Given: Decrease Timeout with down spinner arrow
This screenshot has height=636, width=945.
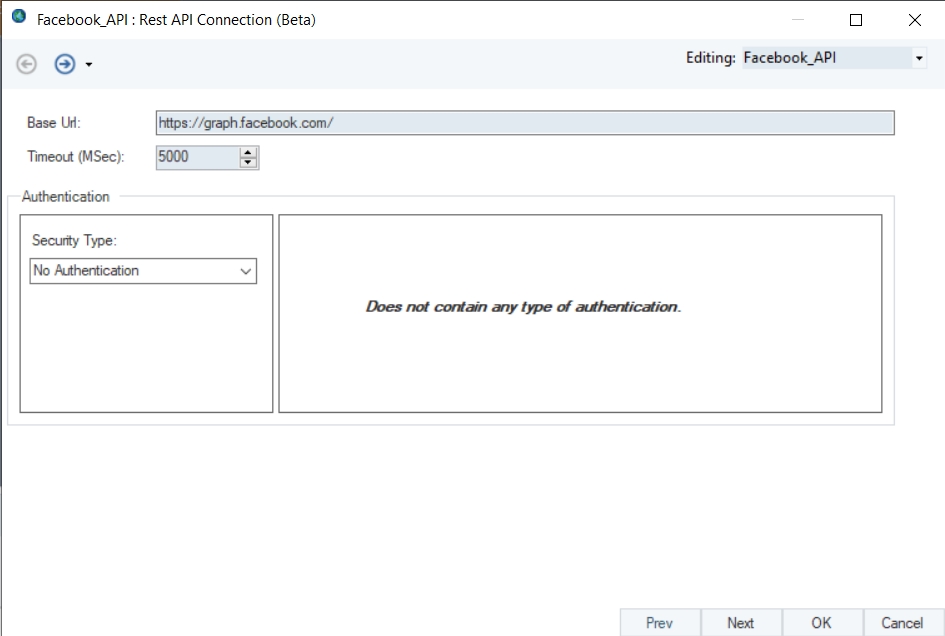Looking at the screenshot, I should point(248,163).
